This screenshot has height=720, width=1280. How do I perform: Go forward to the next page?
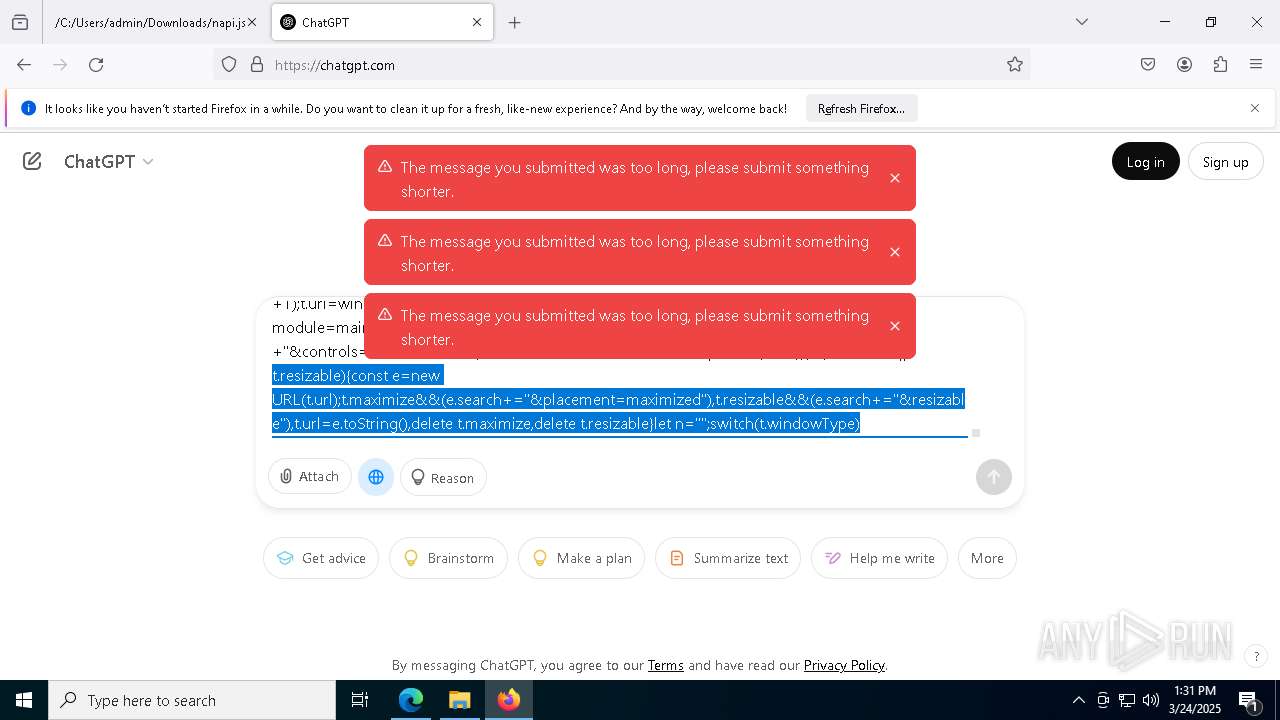(x=60, y=65)
